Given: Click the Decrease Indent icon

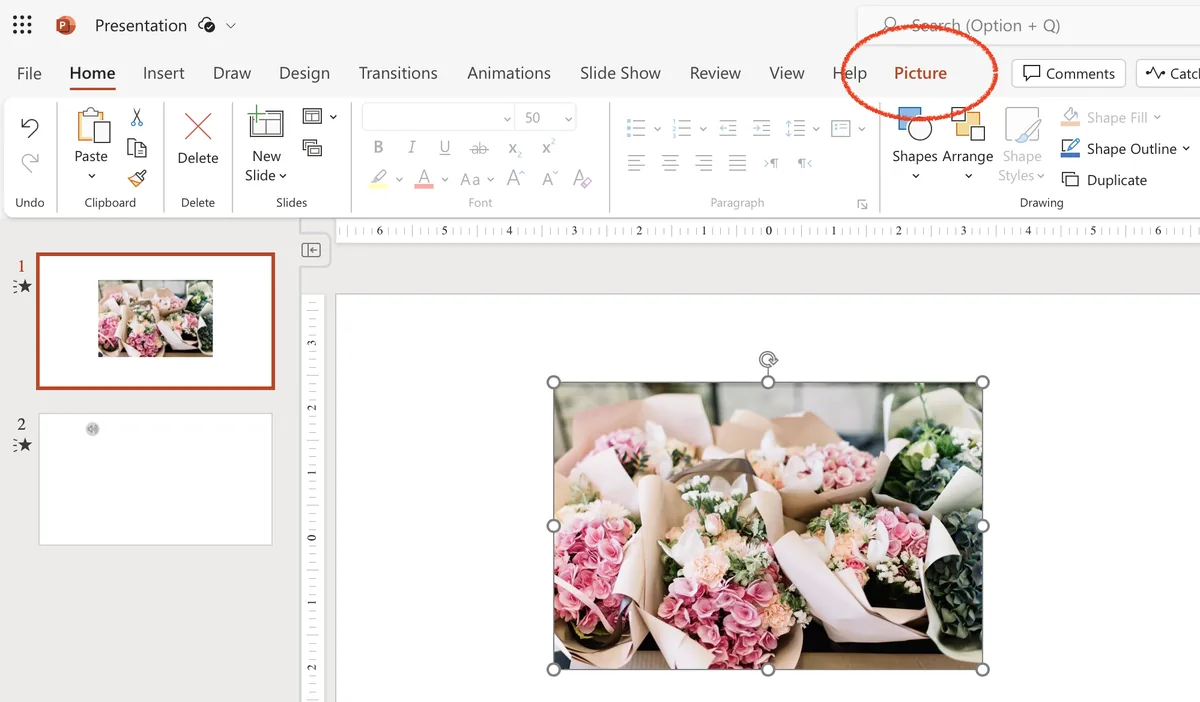Looking at the screenshot, I should (728, 128).
